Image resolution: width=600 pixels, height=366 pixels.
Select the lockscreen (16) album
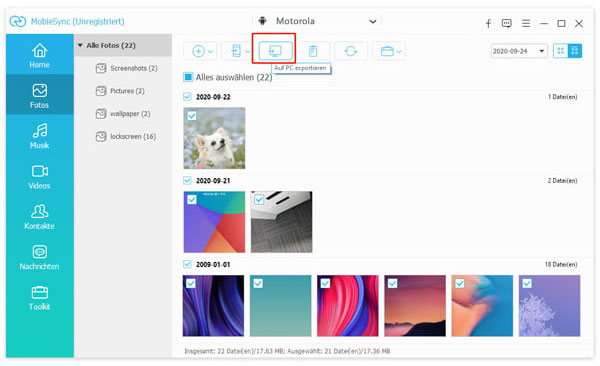click(x=126, y=137)
